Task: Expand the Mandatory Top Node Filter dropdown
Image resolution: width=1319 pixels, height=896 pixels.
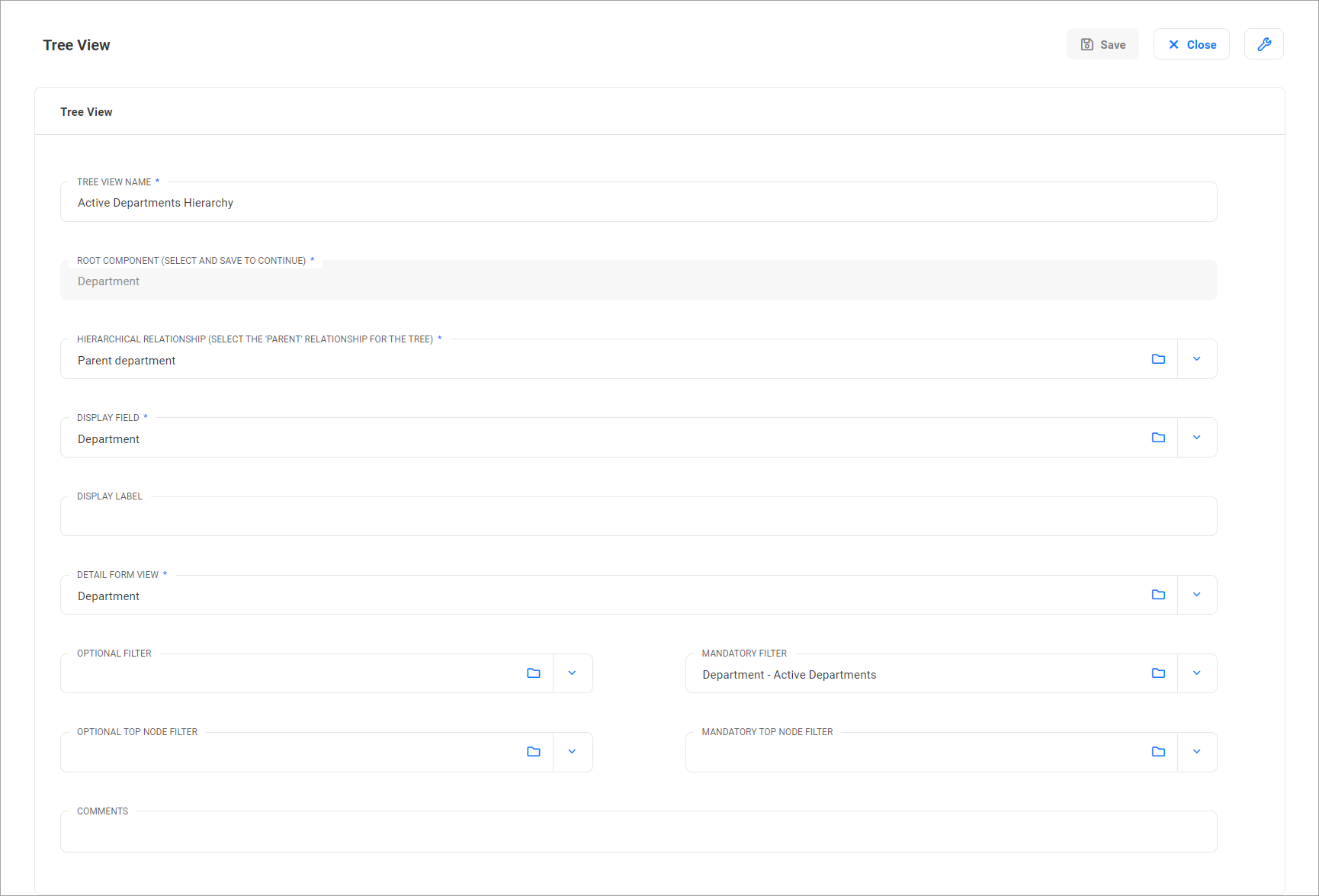Action: click(1197, 752)
